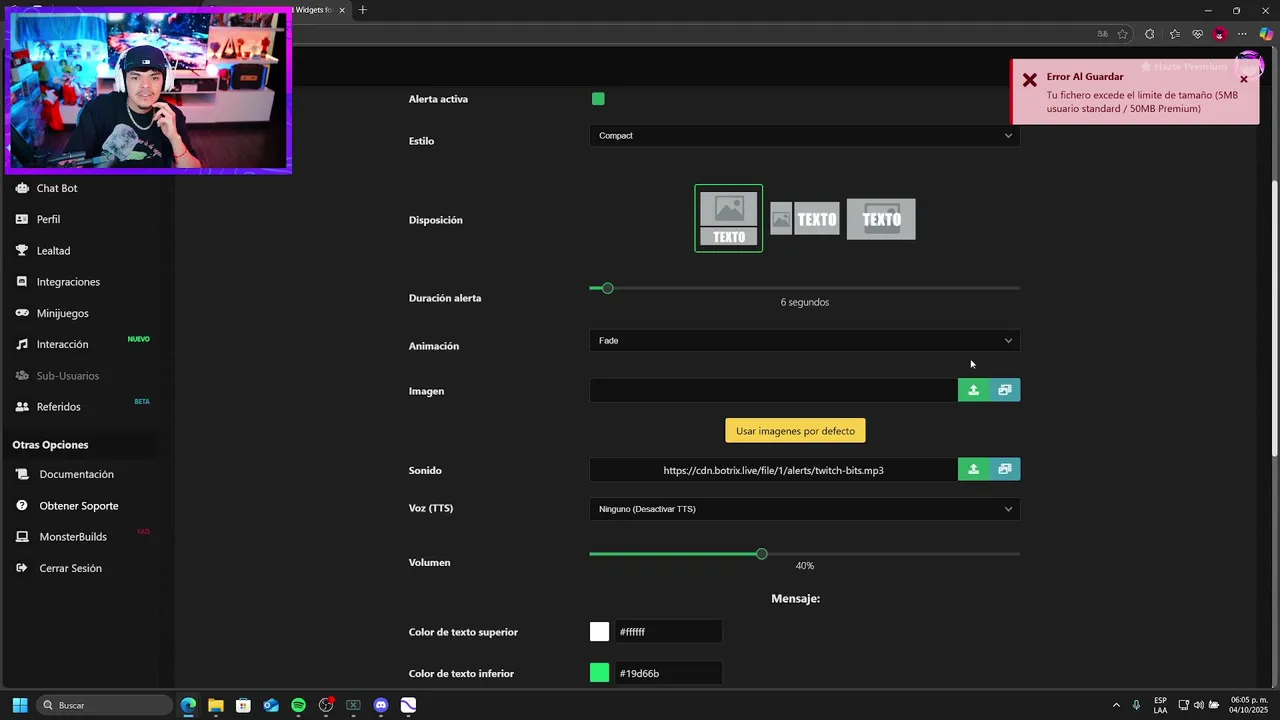Open Chat Bot in sidebar
This screenshot has height=720, width=1280.
coord(57,188)
